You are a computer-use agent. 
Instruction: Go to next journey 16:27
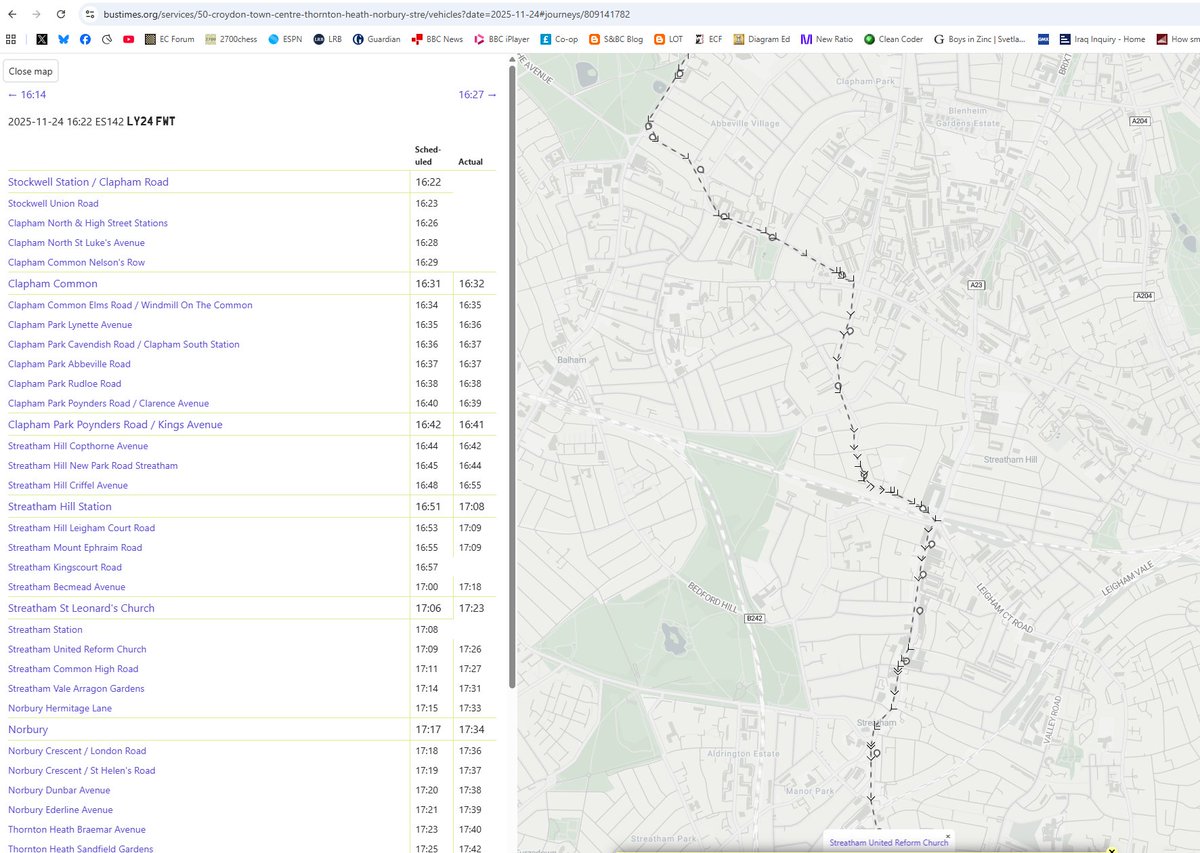tap(477, 94)
